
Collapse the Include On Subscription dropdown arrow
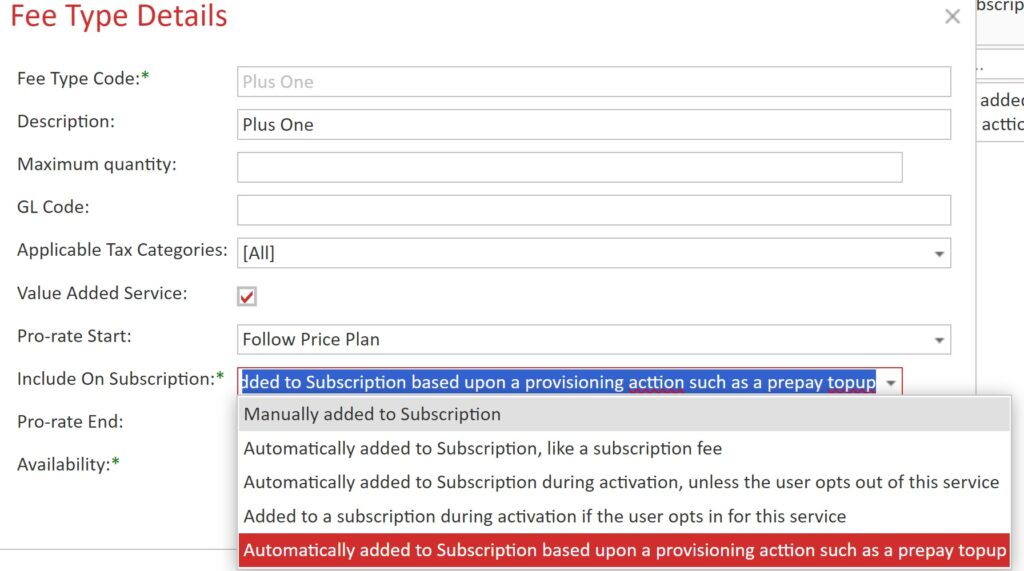point(890,383)
